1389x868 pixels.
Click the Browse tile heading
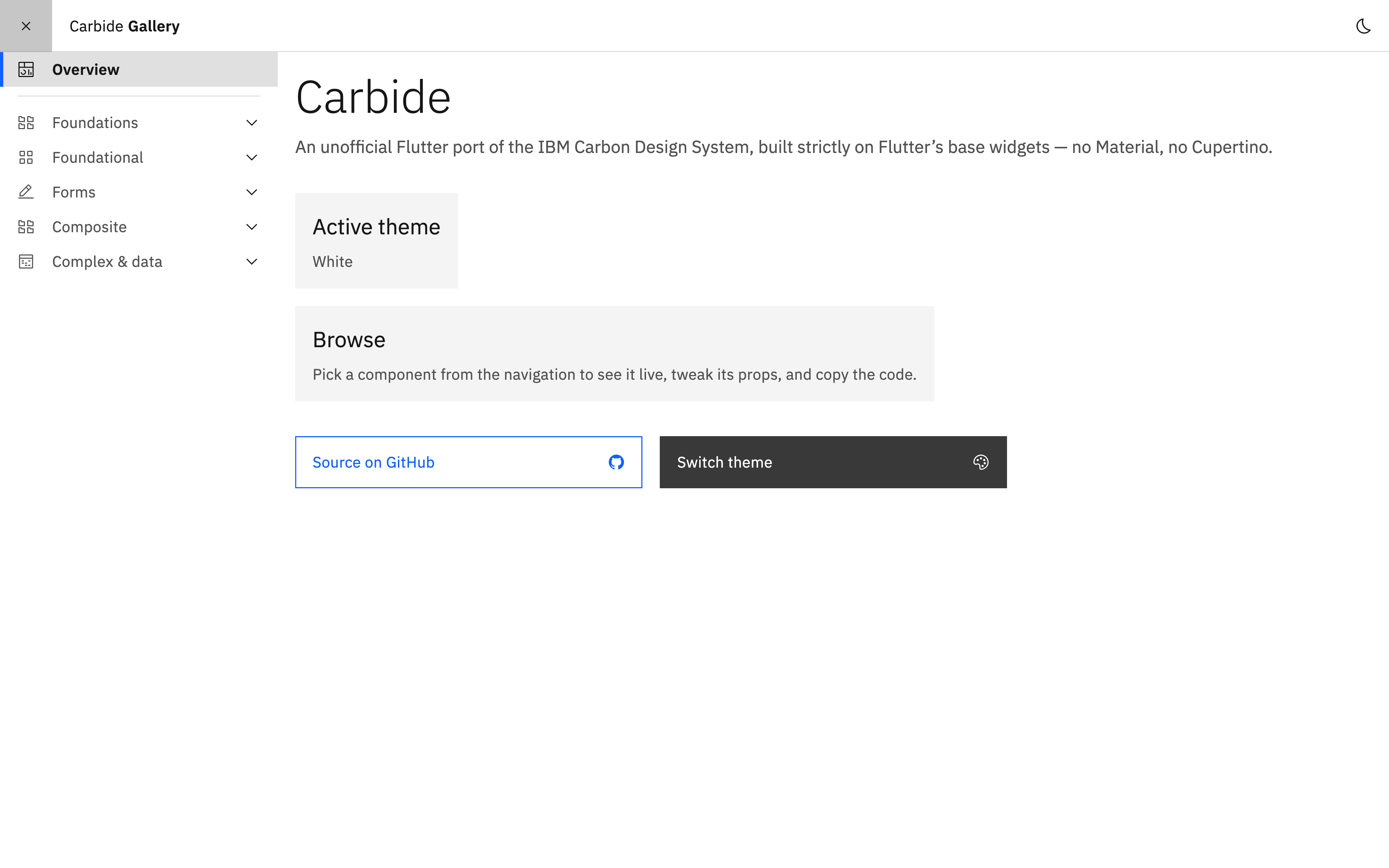tap(349, 340)
